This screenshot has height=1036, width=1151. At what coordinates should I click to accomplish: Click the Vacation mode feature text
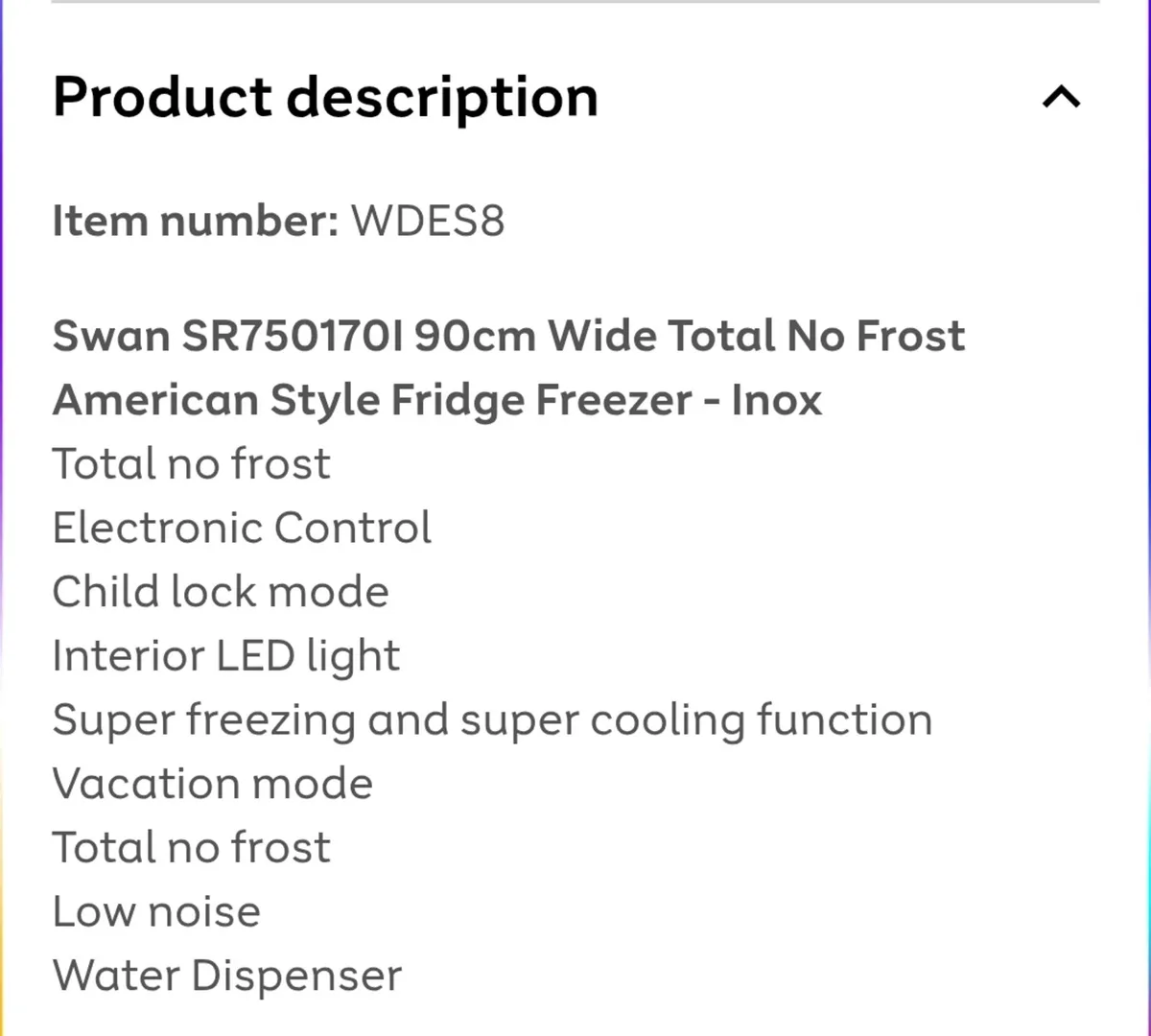213,785
